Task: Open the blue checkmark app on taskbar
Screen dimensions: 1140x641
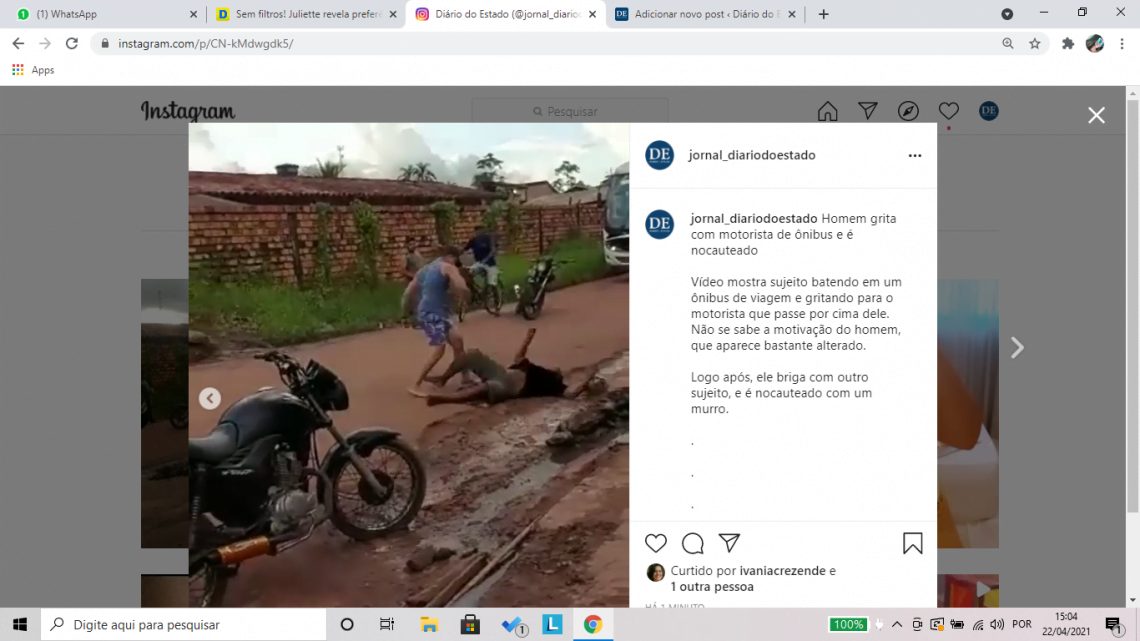Action: tap(513, 624)
